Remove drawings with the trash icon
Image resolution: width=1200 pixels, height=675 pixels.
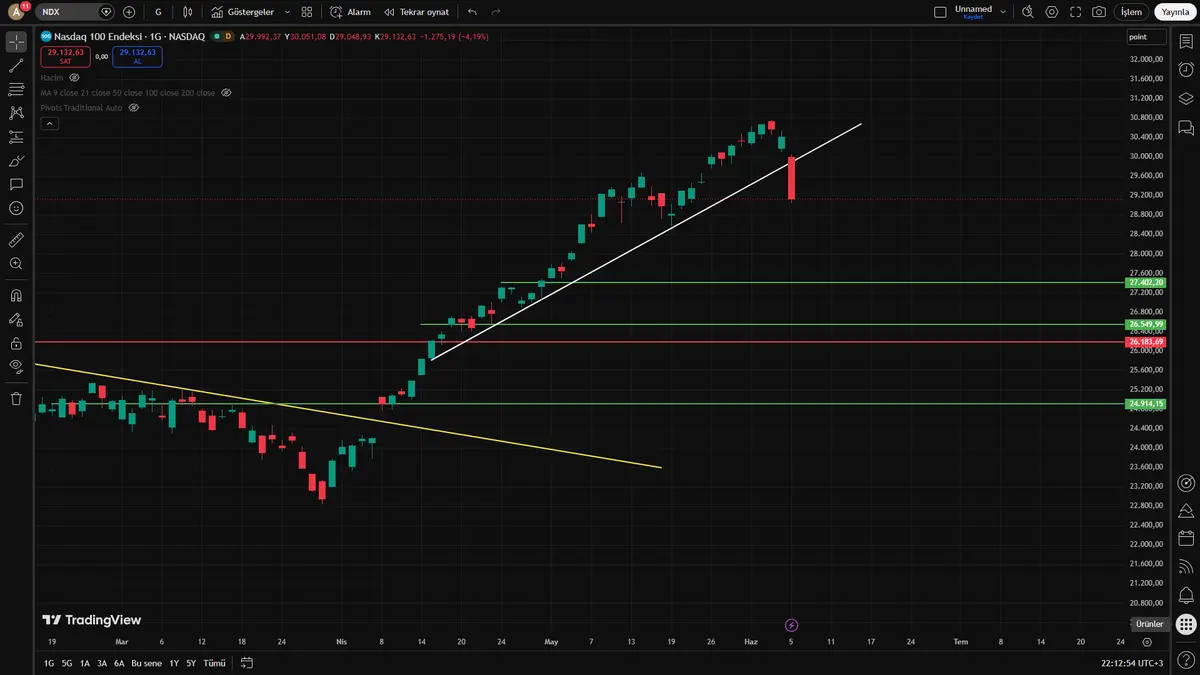tap(16, 398)
